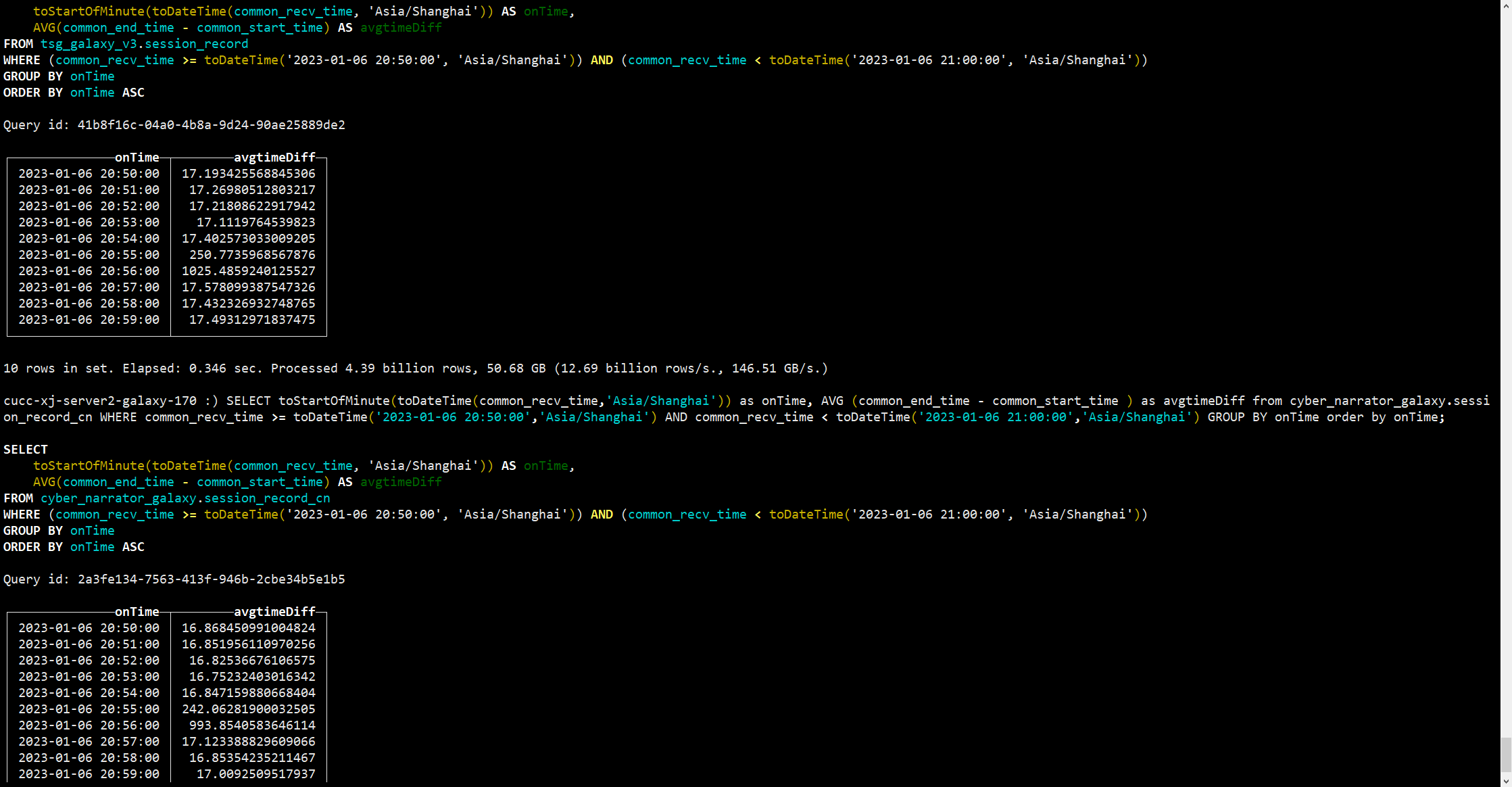This screenshot has height=787, width=1512.
Task: Click the standalone SELECT keyword line
Action: (x=26, y=450)
